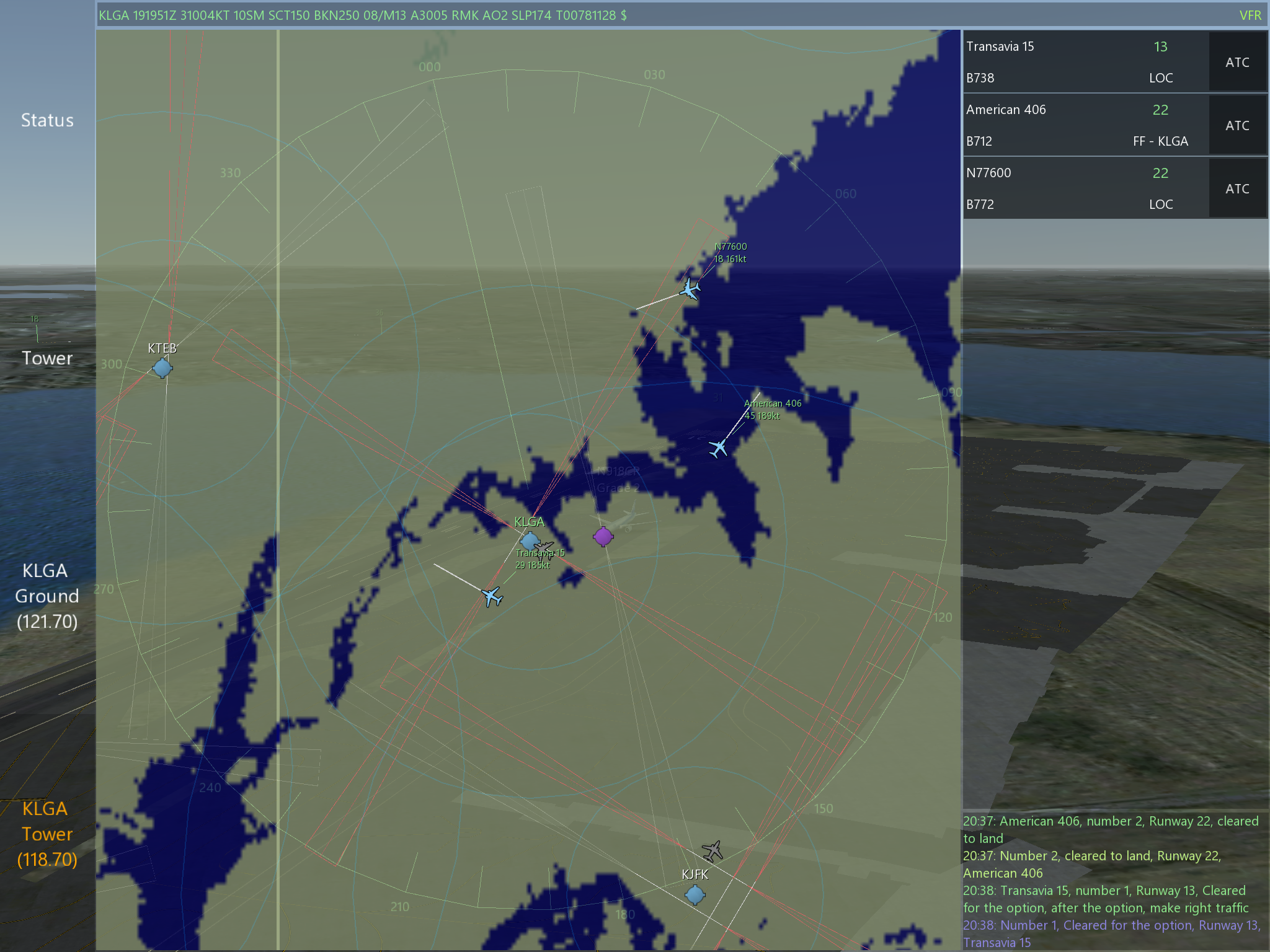Open ATC commands for N77600
Screen dimensions: 1270x952
[x=1237, y=188]
